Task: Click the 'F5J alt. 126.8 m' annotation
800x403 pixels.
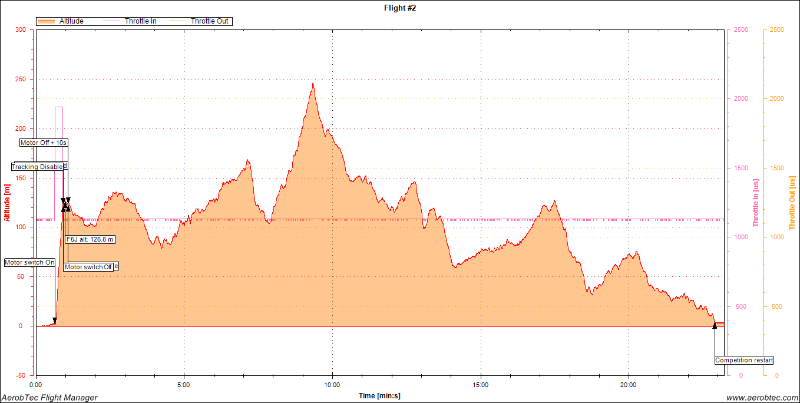Action: 91,240
